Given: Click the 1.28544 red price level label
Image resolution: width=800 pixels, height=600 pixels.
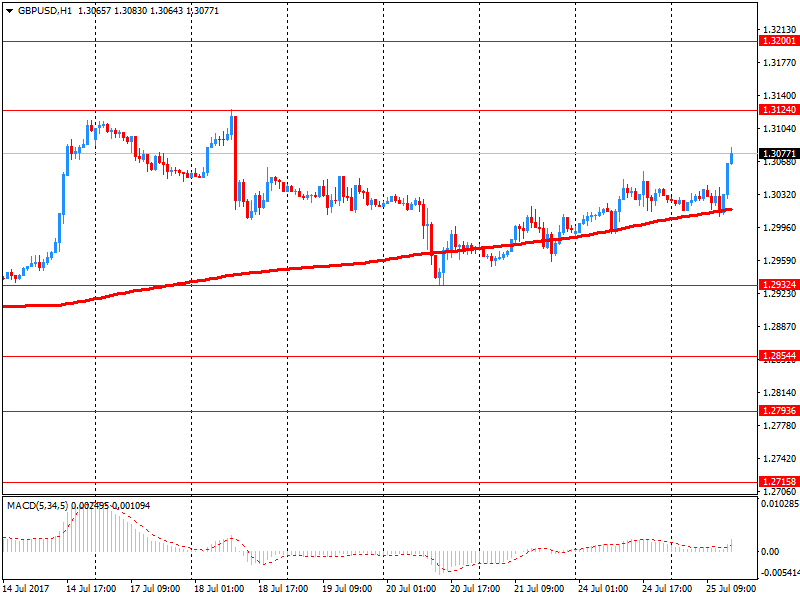Looking at the screenshot, I should 779,356.
